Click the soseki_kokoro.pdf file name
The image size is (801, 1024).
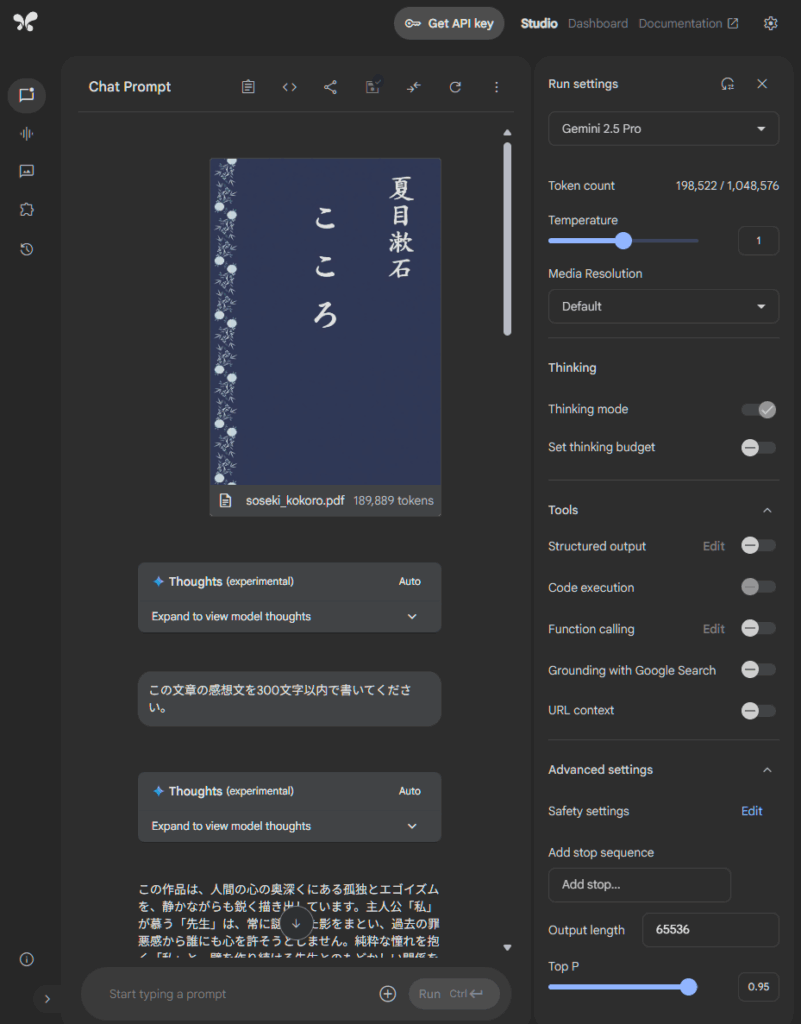click(x=295, y=500)
